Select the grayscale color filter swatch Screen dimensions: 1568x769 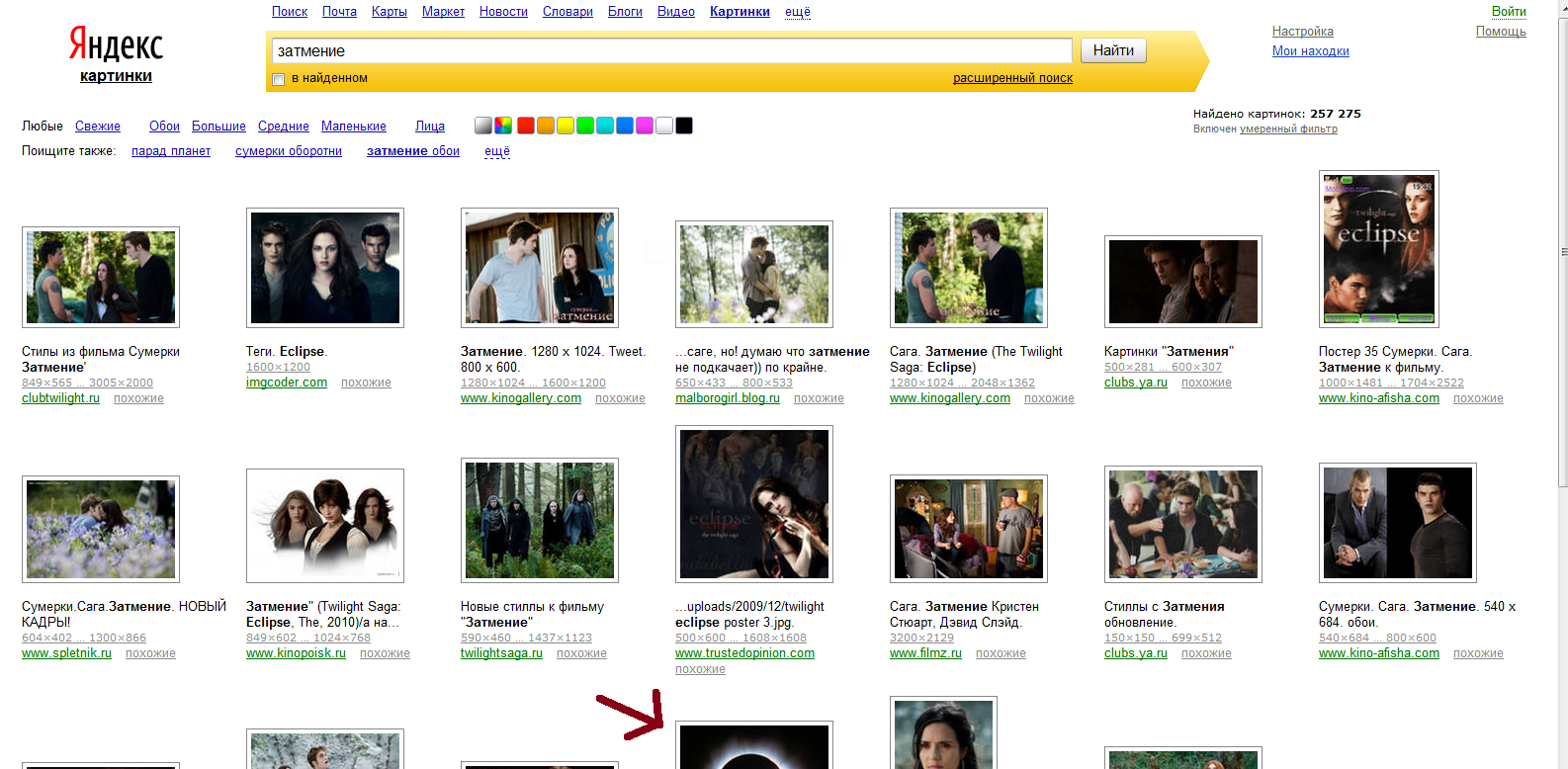click(x=483, y=126)
